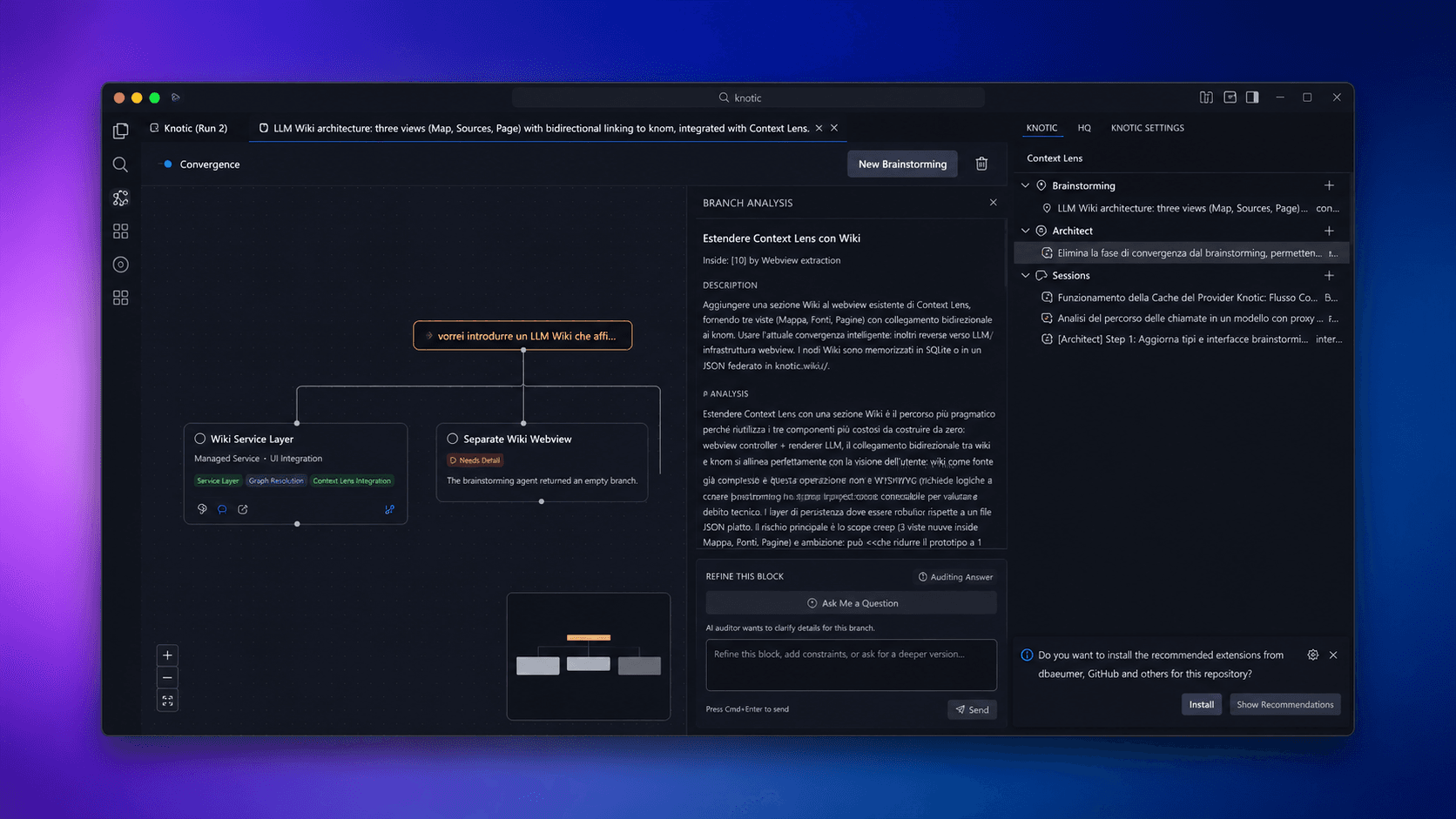Image resolution: width=1456 pixels, height=819 pixels.
Task: Click the small icon beside traffic lights
Action: (x=176, y=97)
